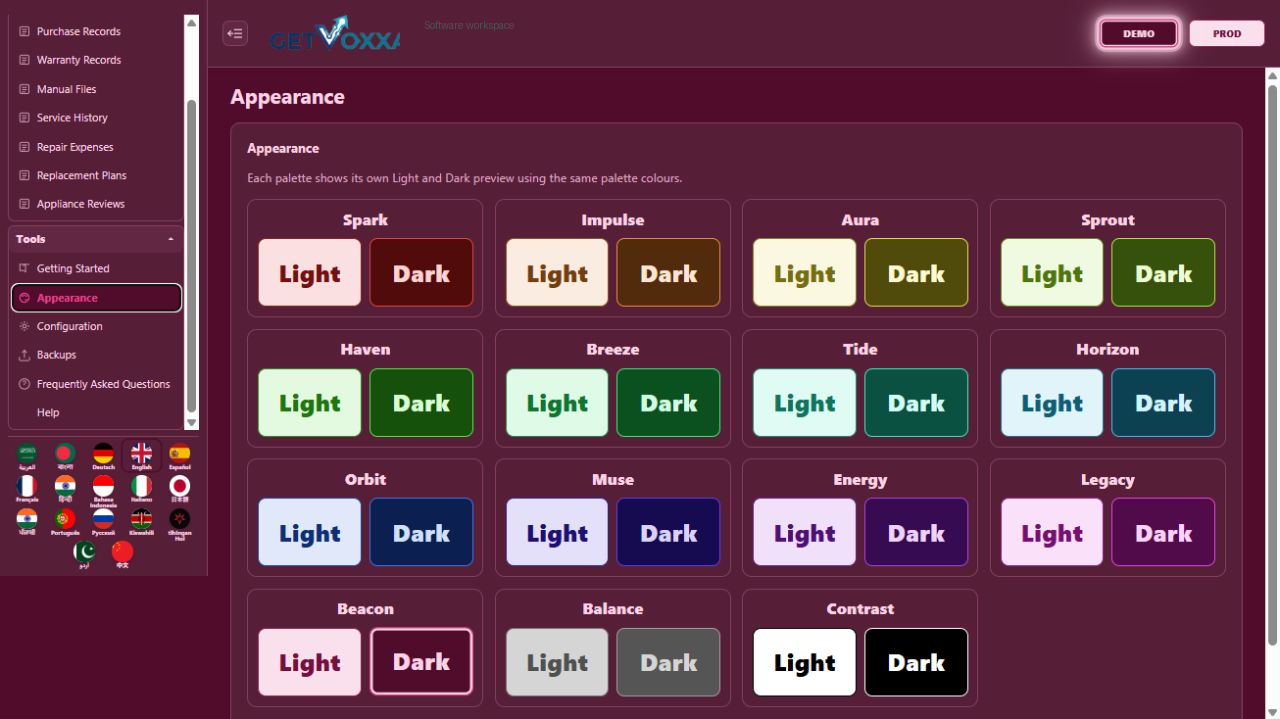
Task: Click the GetVoxxa logo
Action: pyautogui.click(x=334, y=33)
